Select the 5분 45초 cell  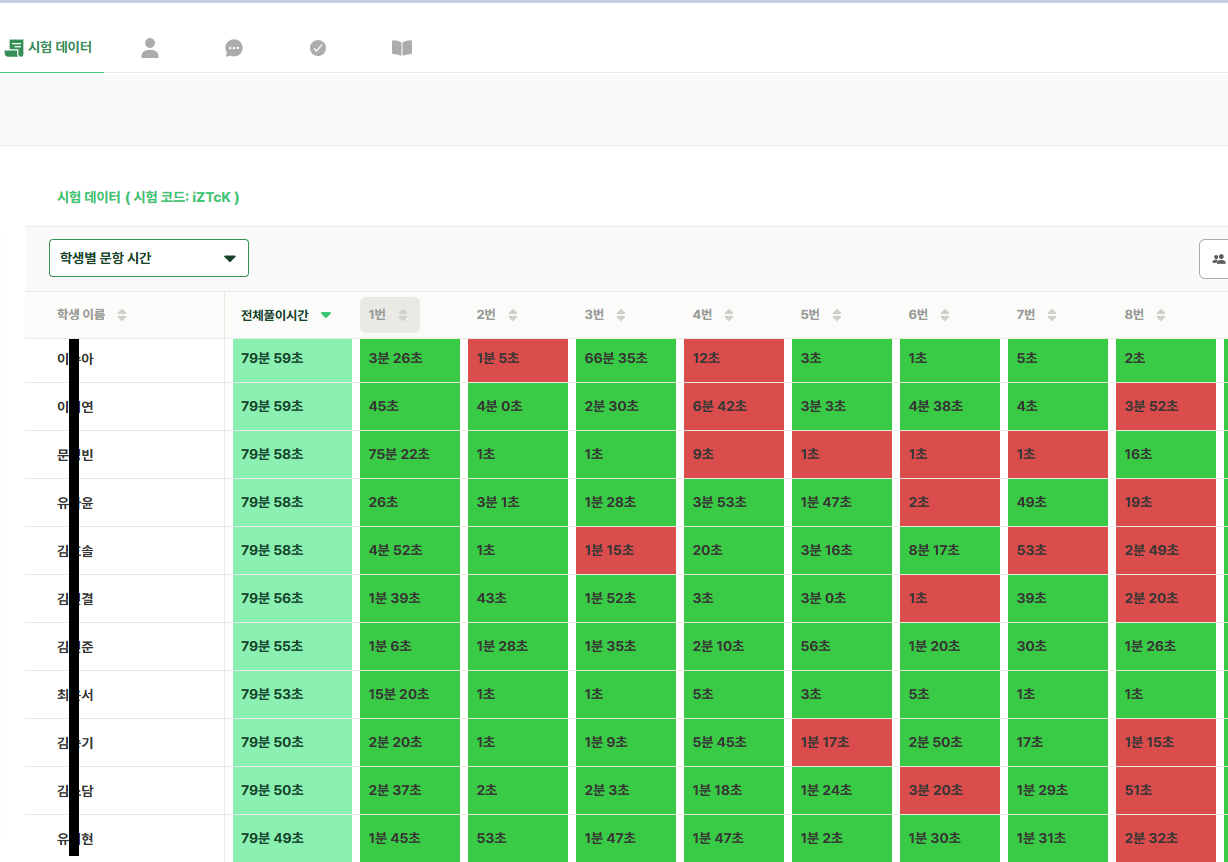tap(734, 742)
